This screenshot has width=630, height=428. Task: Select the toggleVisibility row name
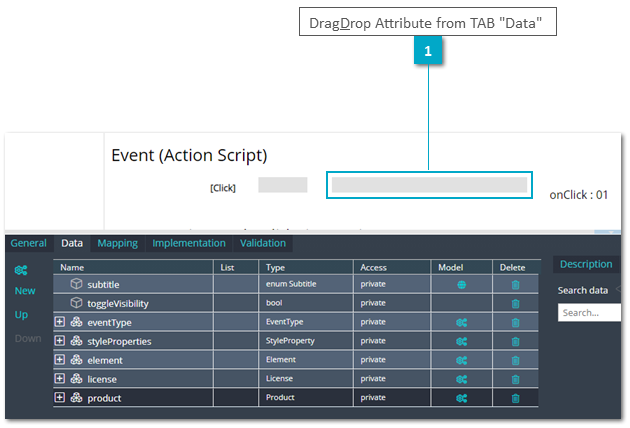(118, 303)
